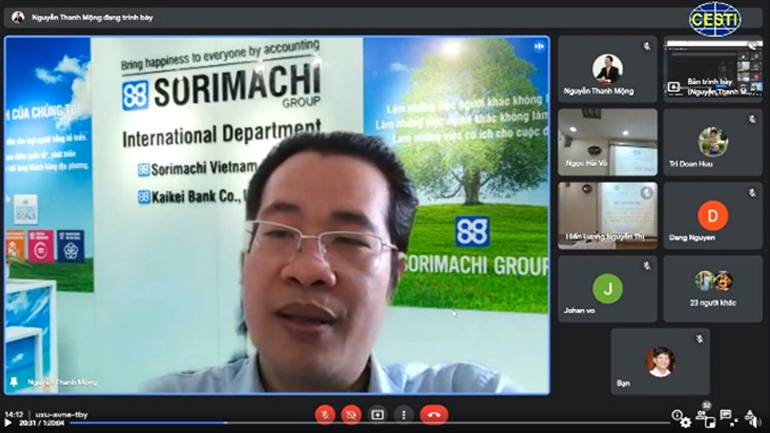The width and height of the screenshot is (770, 433).
Task: Click muted mic icon on Trí Doan Huu tile
Action: pos(752,119)
